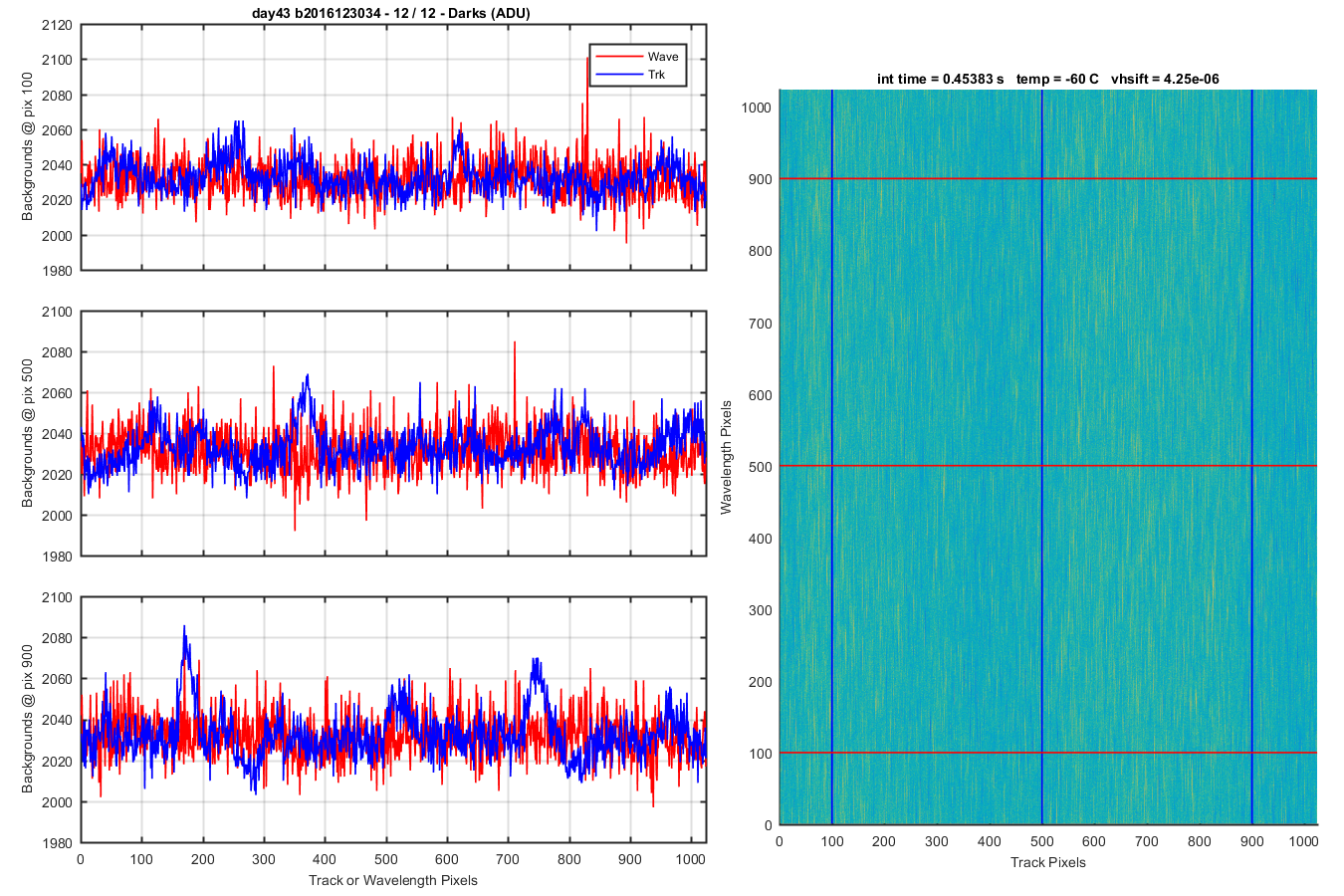
Task: Click the blue Trk line sample in legend
Action: [618, 75]
